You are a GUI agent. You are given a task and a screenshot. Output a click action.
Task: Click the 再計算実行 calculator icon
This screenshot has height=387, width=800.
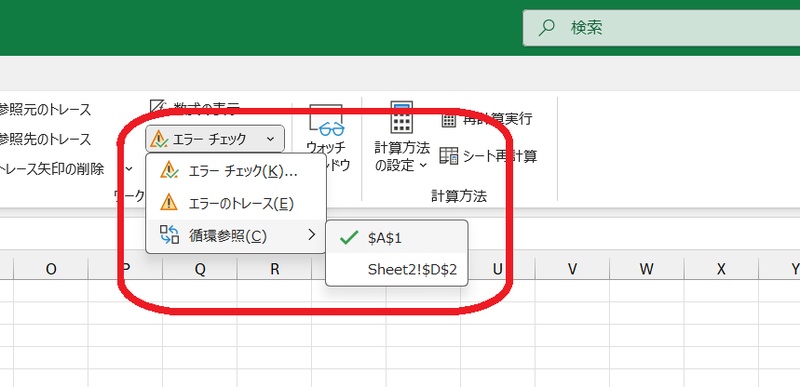point(449,119)
